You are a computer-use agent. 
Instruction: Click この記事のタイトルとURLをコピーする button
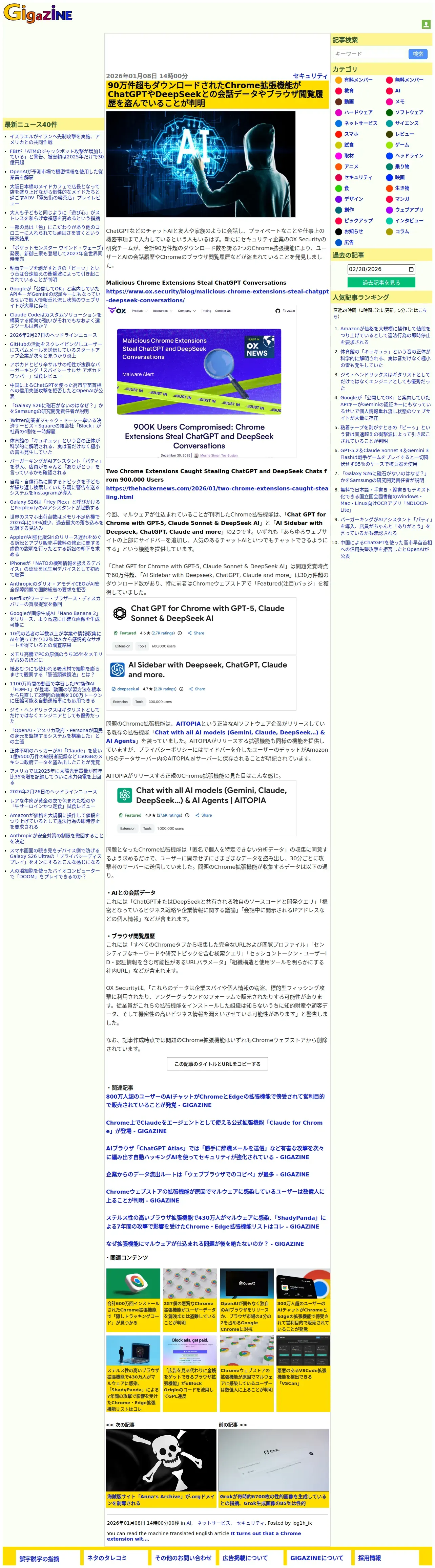(x=217, y=1064)
